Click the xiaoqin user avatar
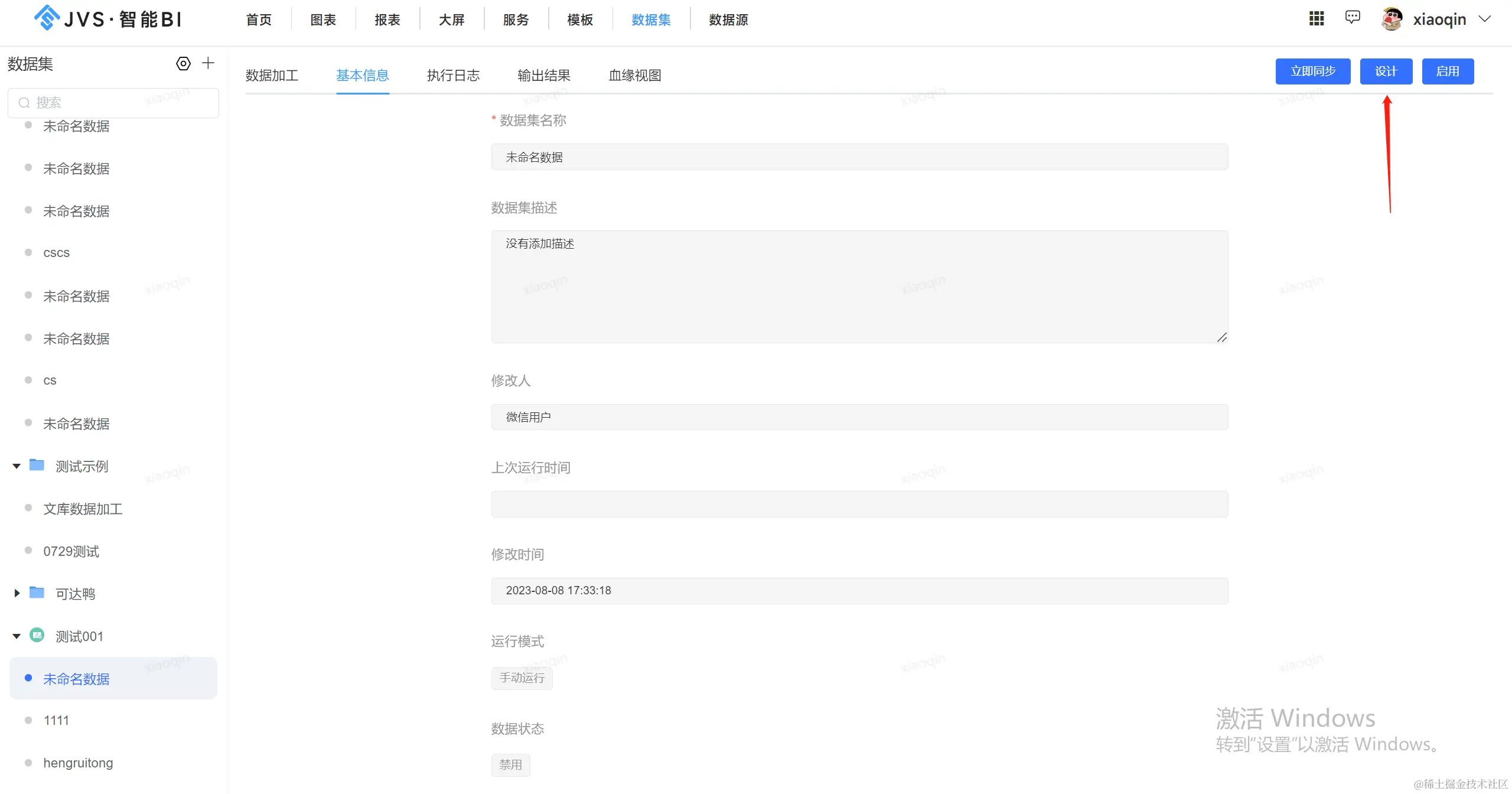The height and width of the screenshot is (794, 1512). [1392, 19]
